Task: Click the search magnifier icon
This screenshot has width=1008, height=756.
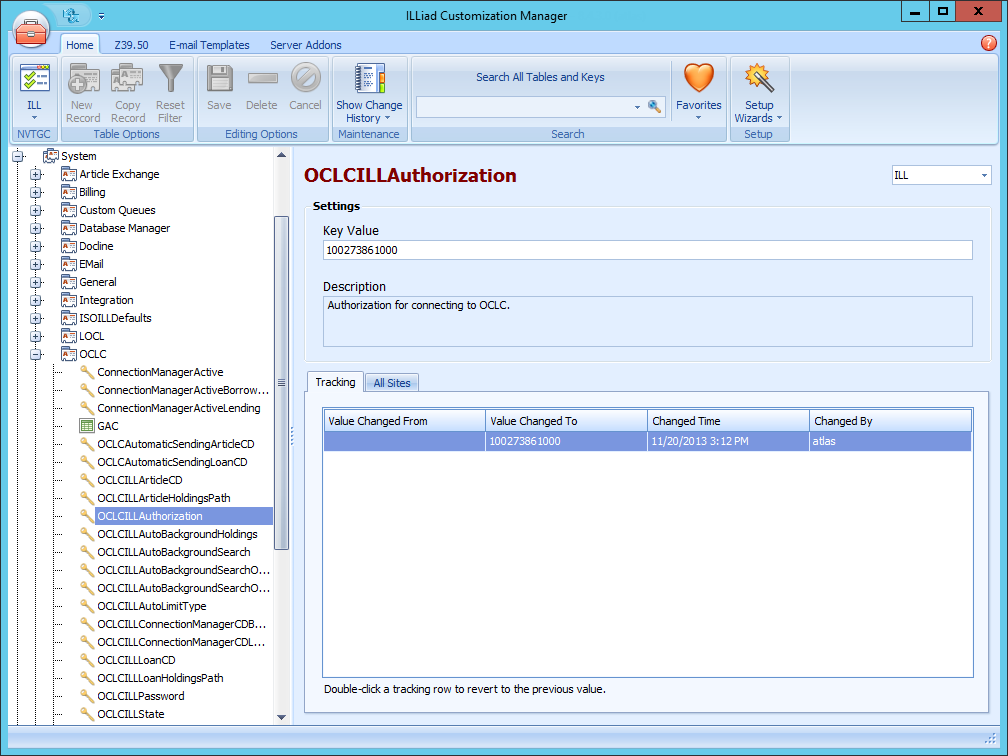Action: [x=655, y=105]
